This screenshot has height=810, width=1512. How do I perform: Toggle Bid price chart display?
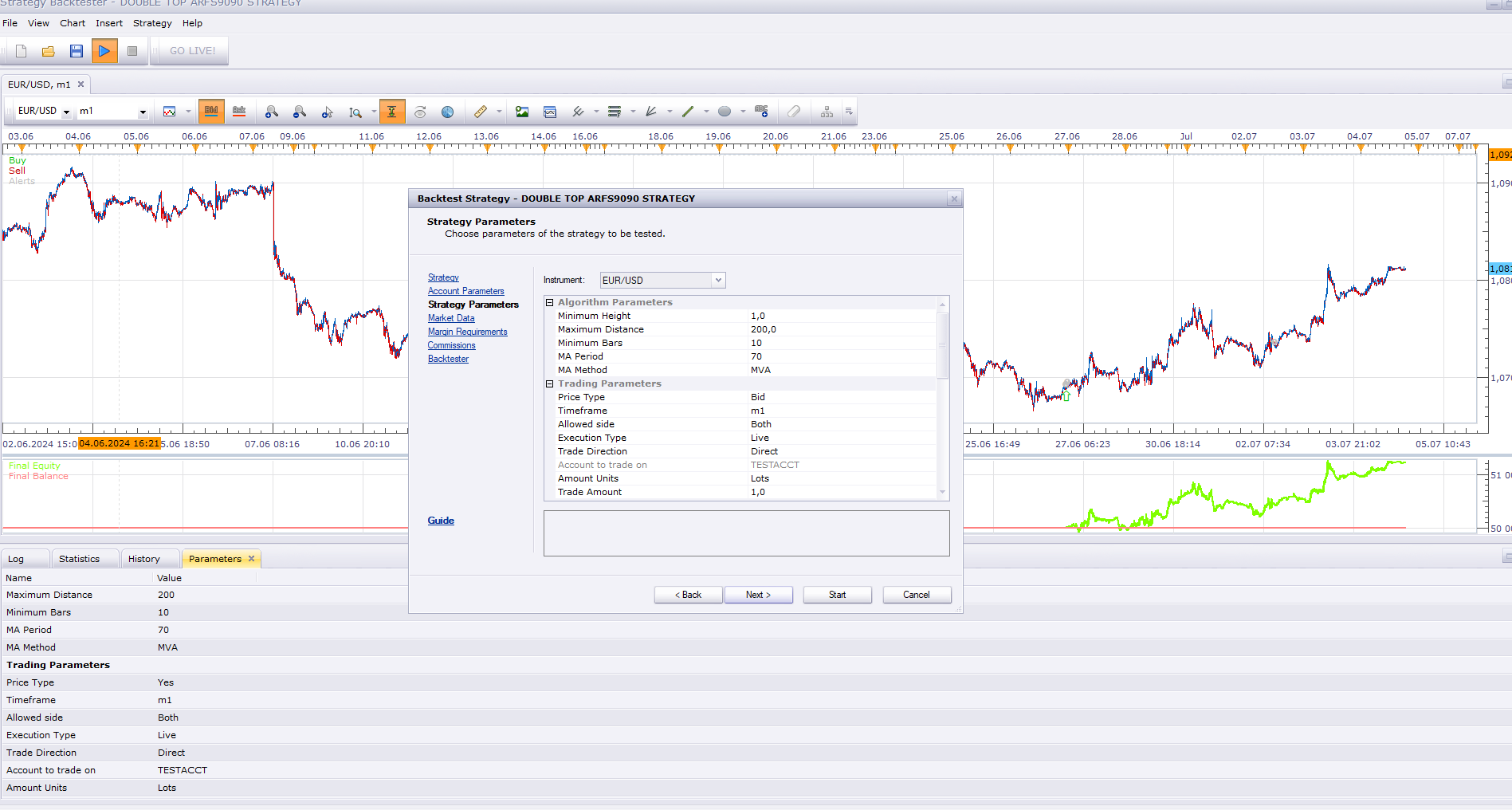[x=211, y=112]
